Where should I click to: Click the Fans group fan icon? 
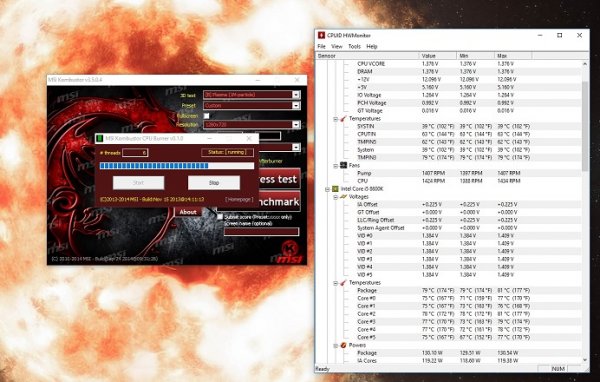point(343,165)
